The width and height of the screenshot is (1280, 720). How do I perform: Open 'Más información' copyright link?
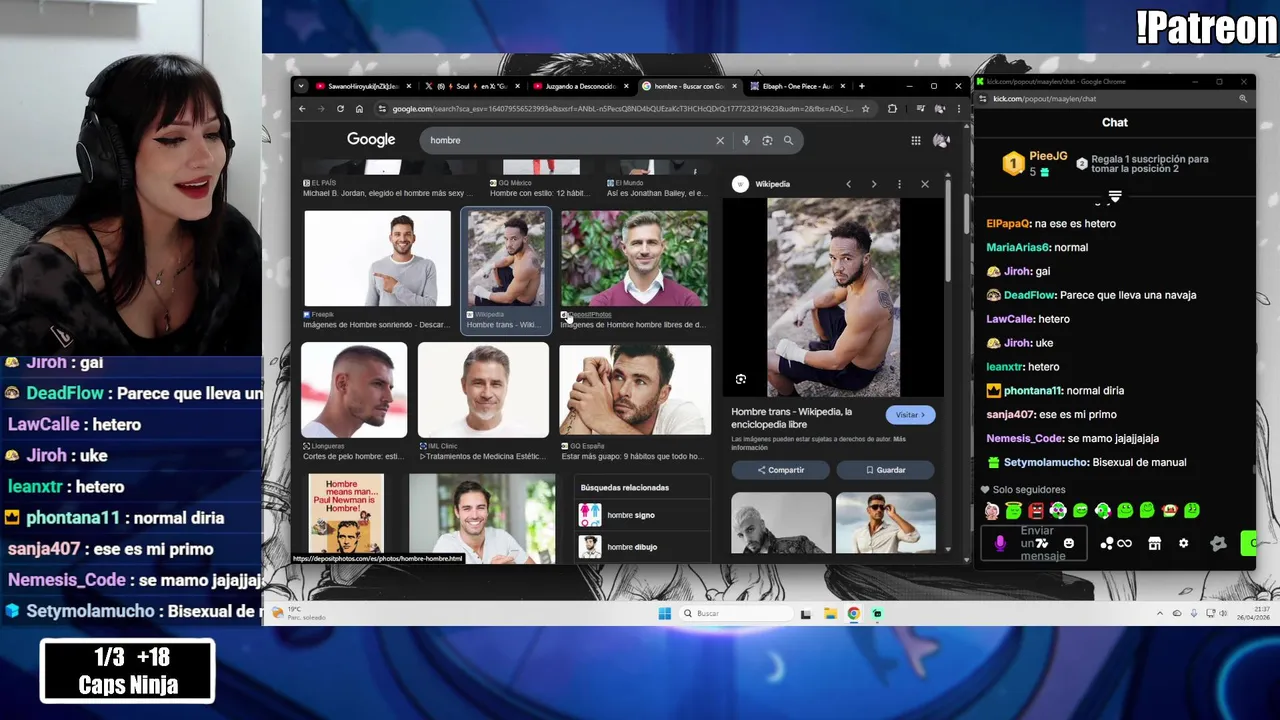click(818, 443)
